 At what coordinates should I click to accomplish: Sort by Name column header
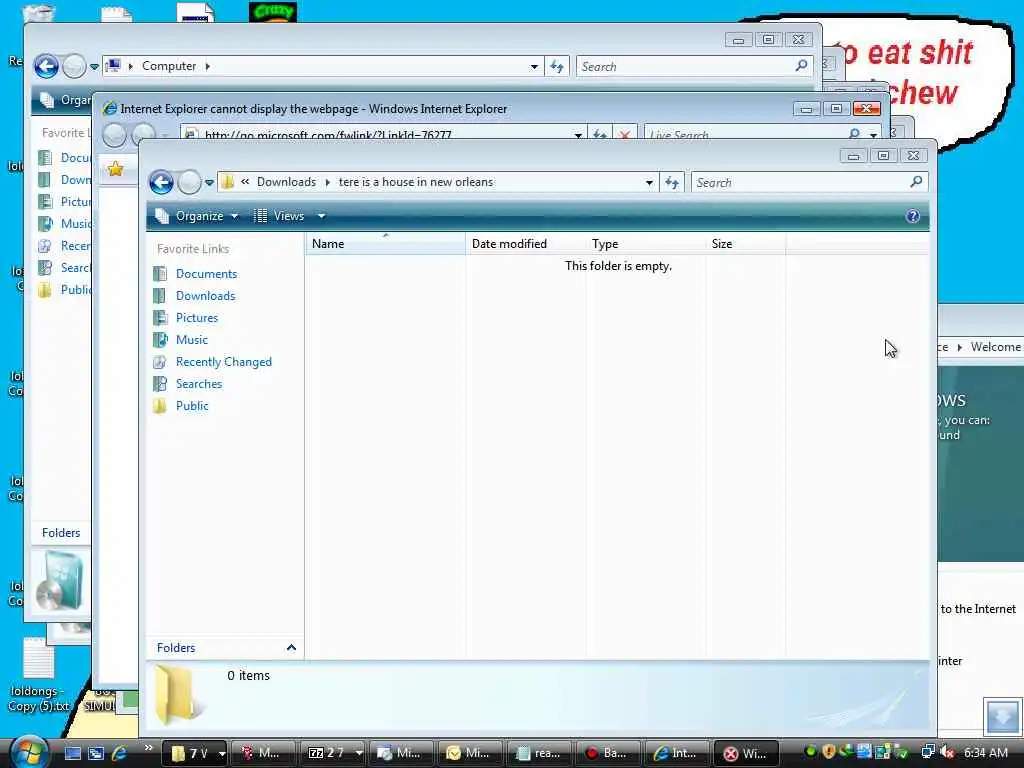coord(385,244)
